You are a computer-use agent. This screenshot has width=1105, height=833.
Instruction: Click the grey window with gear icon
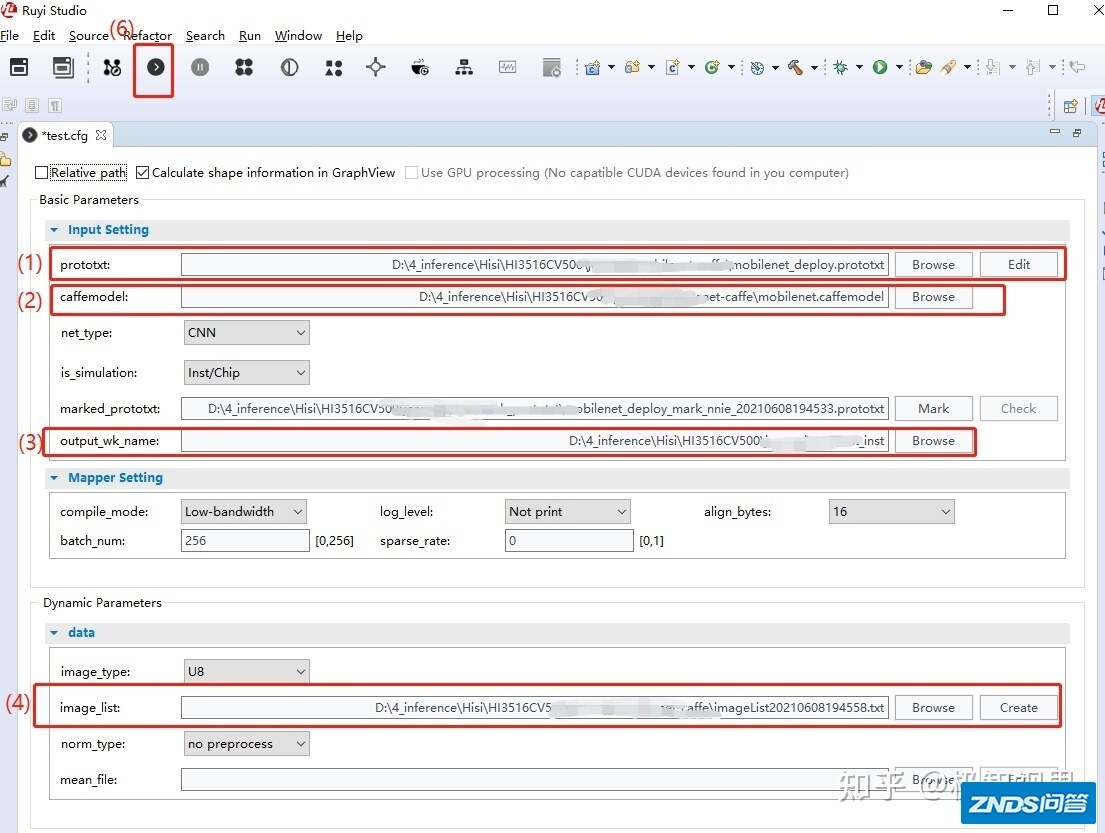(552, 68)
